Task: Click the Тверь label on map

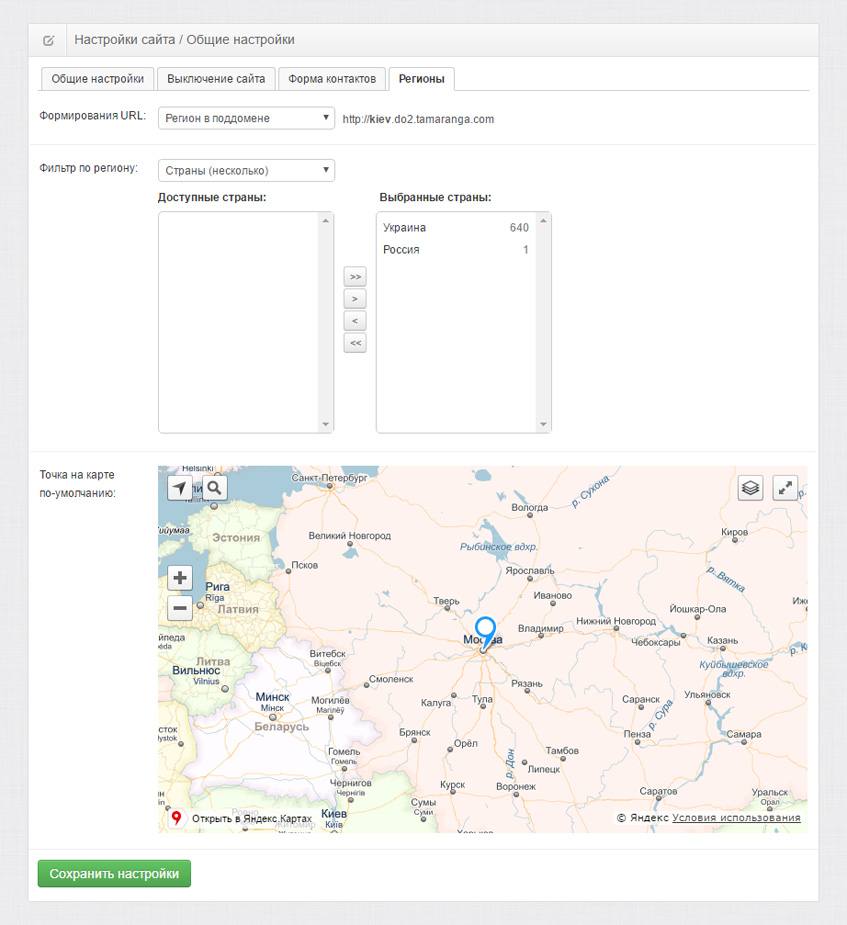Action: click(x=447, y=601)
